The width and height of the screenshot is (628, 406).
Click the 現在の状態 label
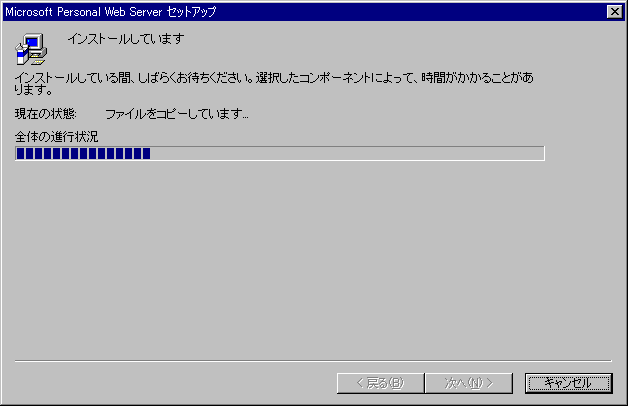(x=45, y=114)
